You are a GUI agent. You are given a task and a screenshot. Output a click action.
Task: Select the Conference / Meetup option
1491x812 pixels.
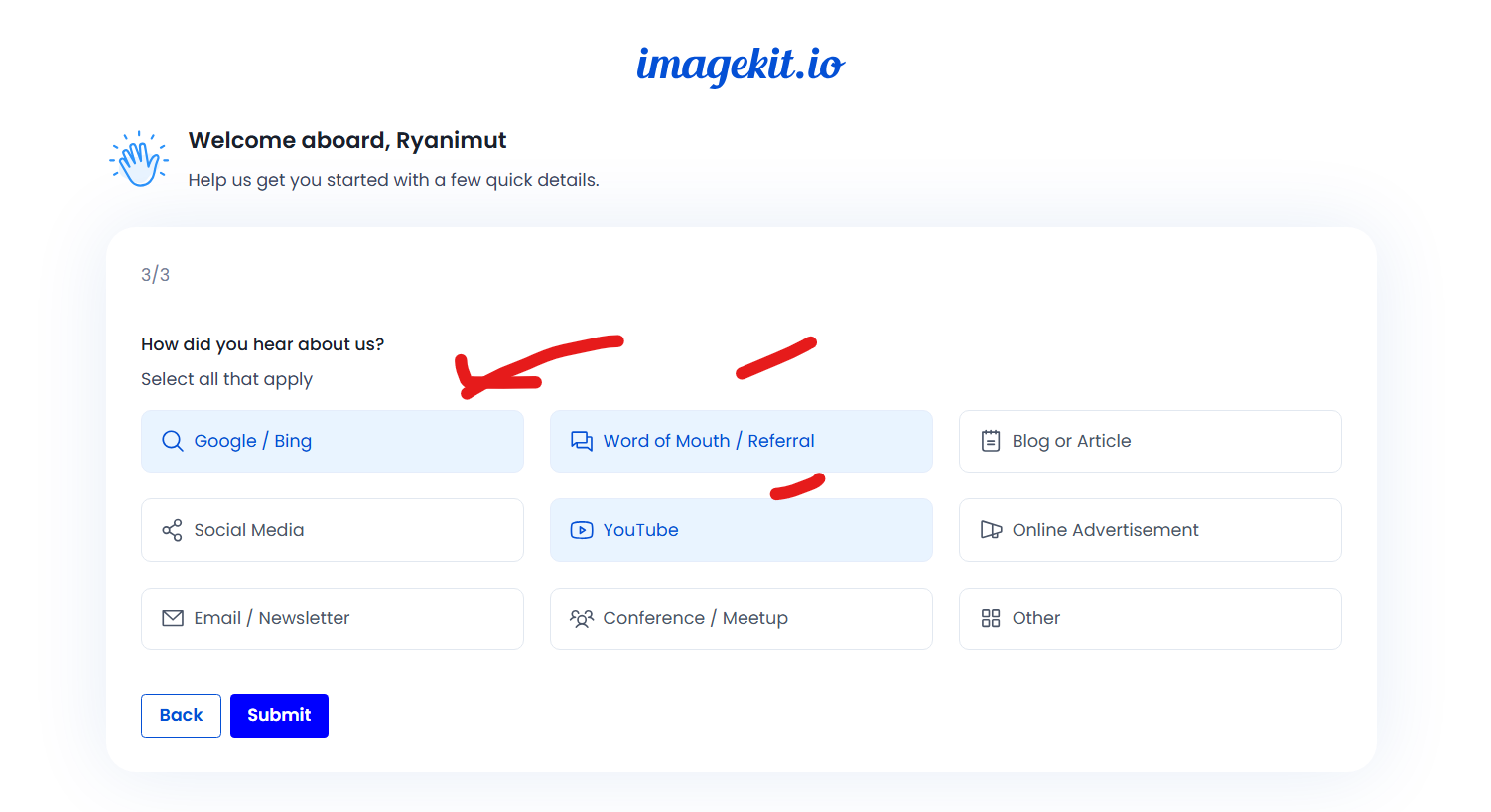741,617
